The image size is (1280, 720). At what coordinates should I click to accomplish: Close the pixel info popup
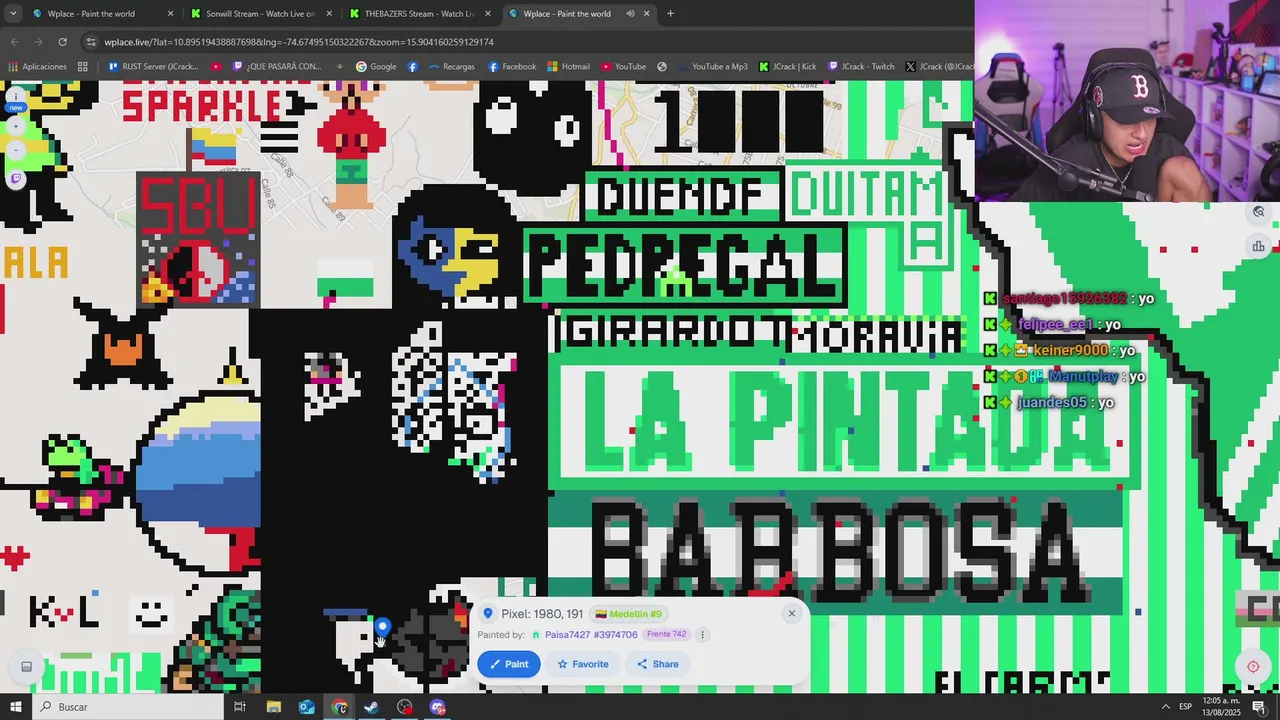click(791, 614)
